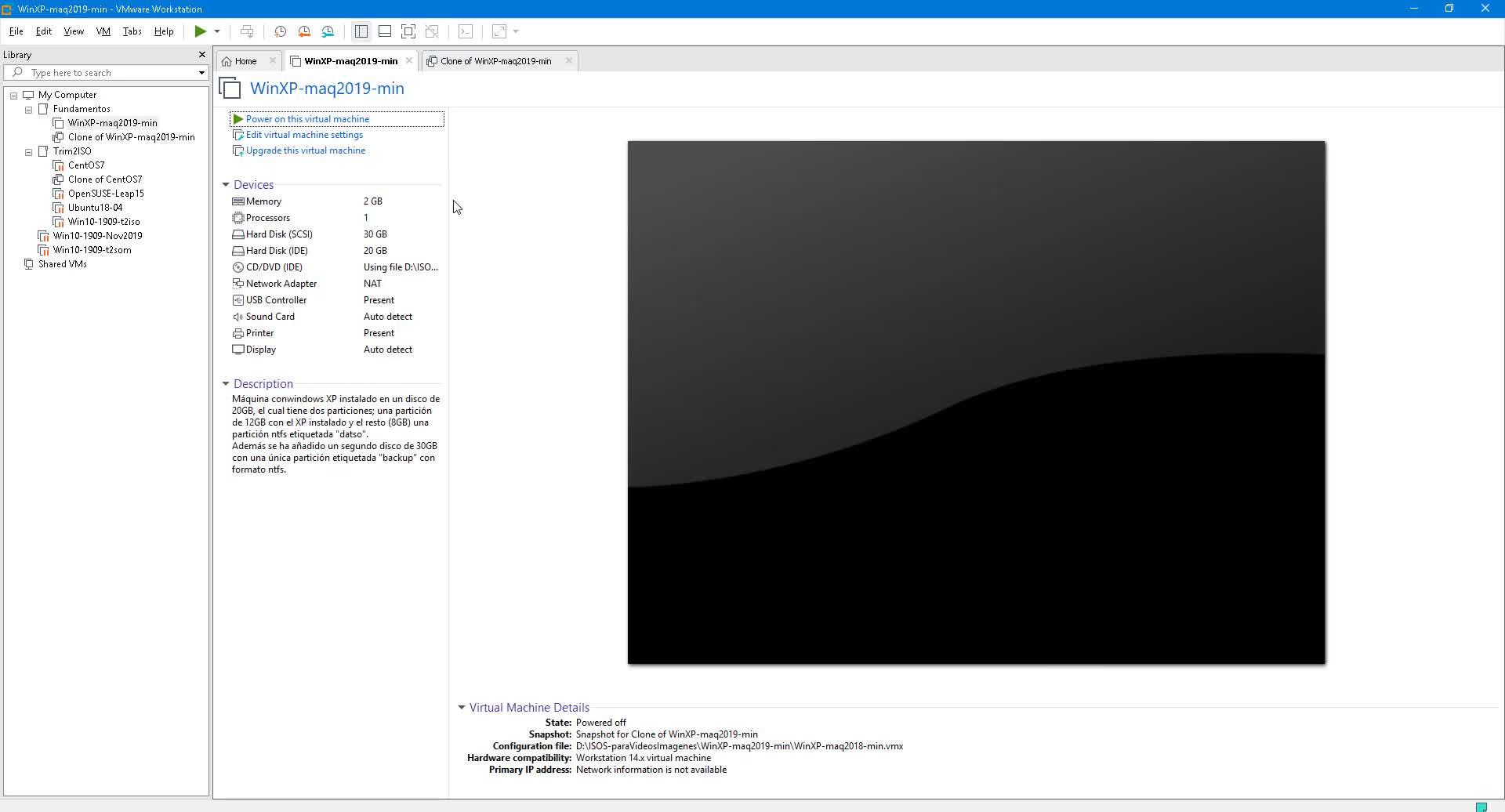Select the Fundamentos folder in library

(x=82, y=109)
